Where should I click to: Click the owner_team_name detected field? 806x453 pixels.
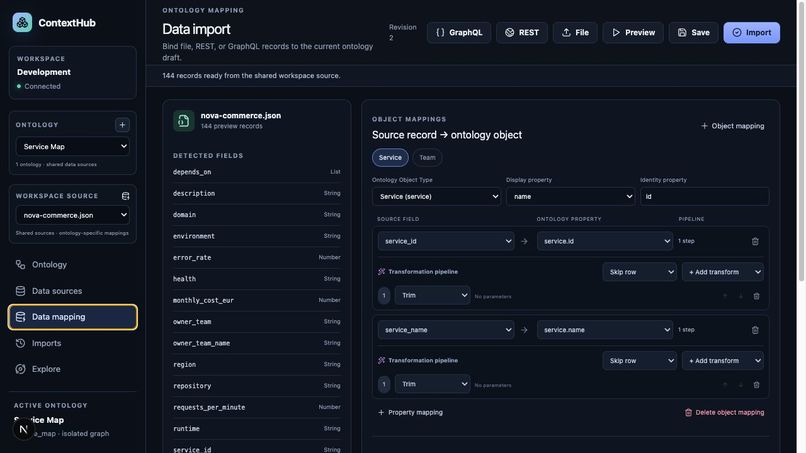(257, 343)
